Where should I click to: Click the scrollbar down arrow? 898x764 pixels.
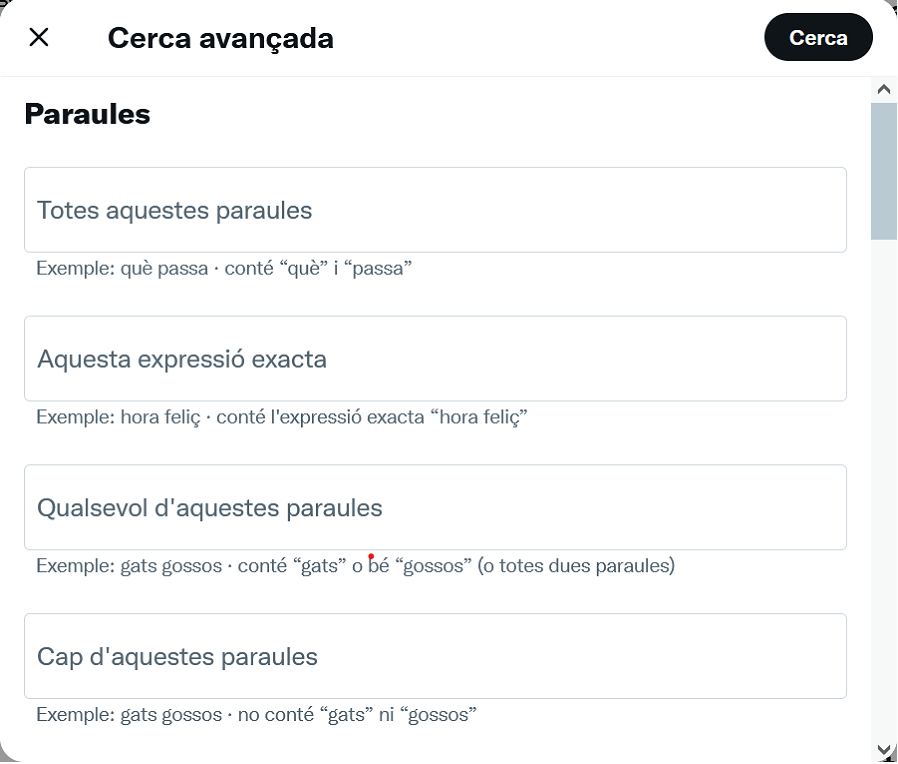click(x=883, y=748)
